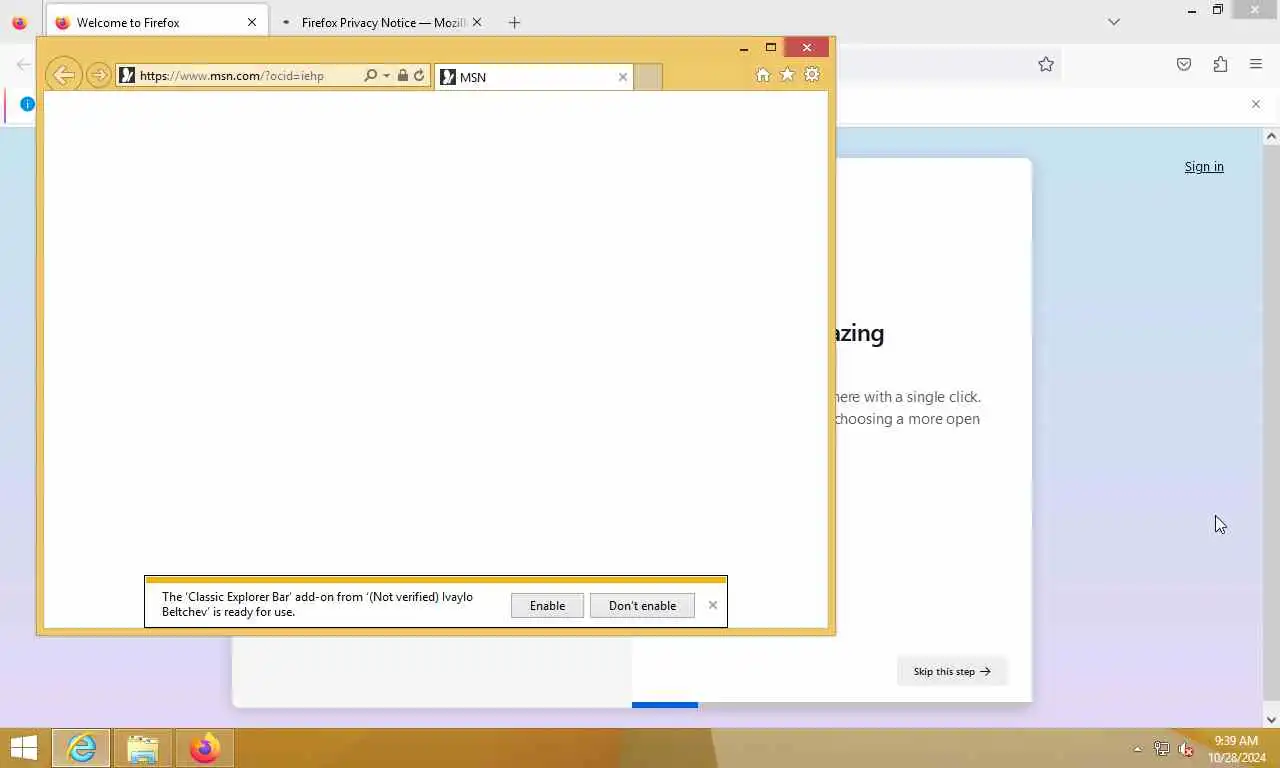This screenshot has height=768, width=1280.
Task: Click Firefox scrollbar down arrow
Action: click(x=1272, y=719)
